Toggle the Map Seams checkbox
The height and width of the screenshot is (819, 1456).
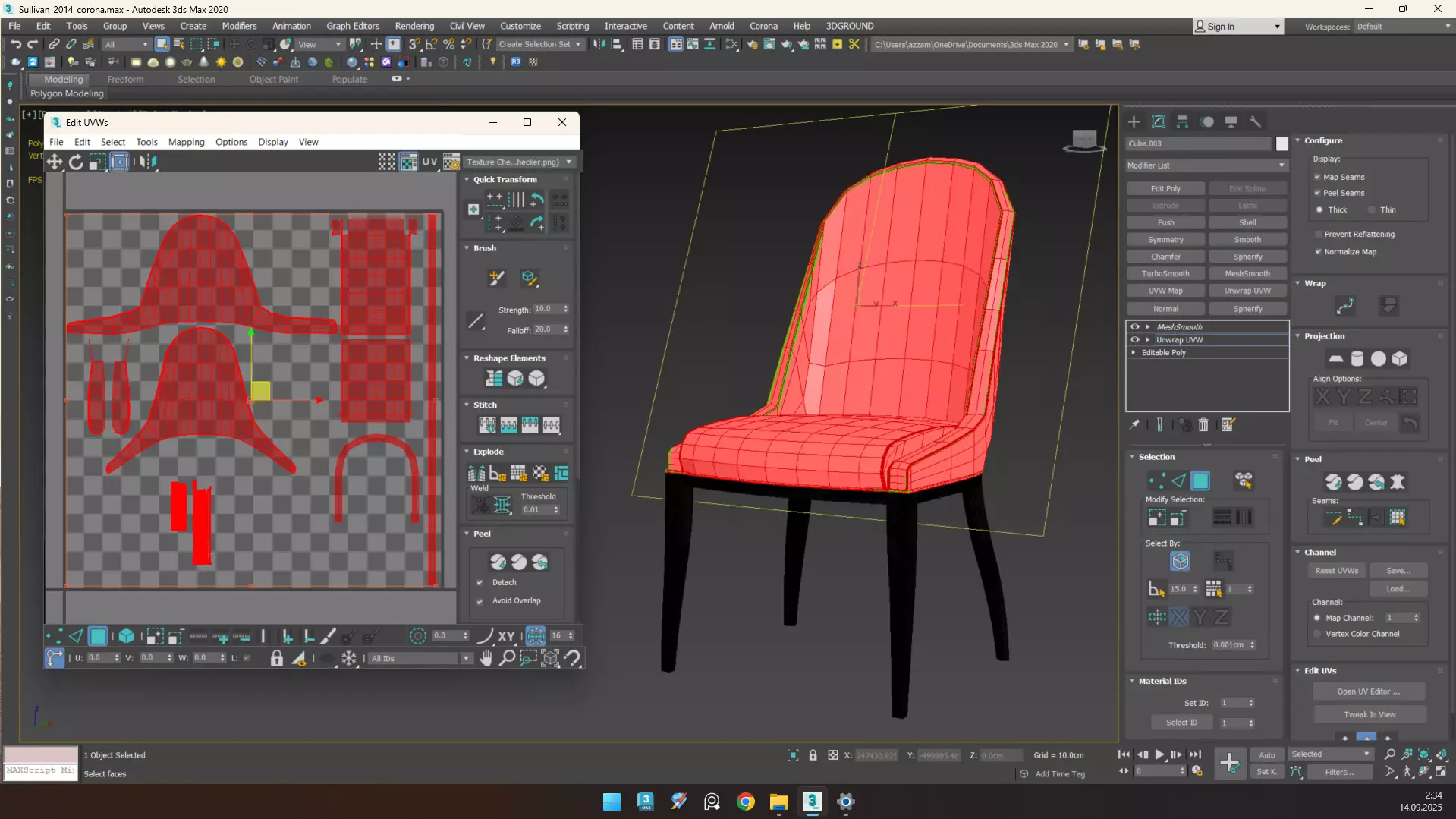coord(1318,177)
